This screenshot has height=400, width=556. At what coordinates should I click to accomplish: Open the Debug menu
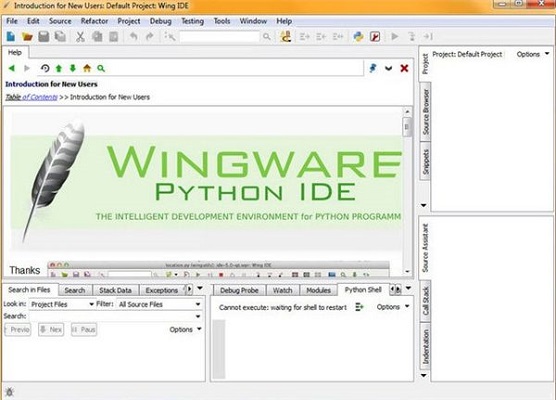[x=160, y=21]
